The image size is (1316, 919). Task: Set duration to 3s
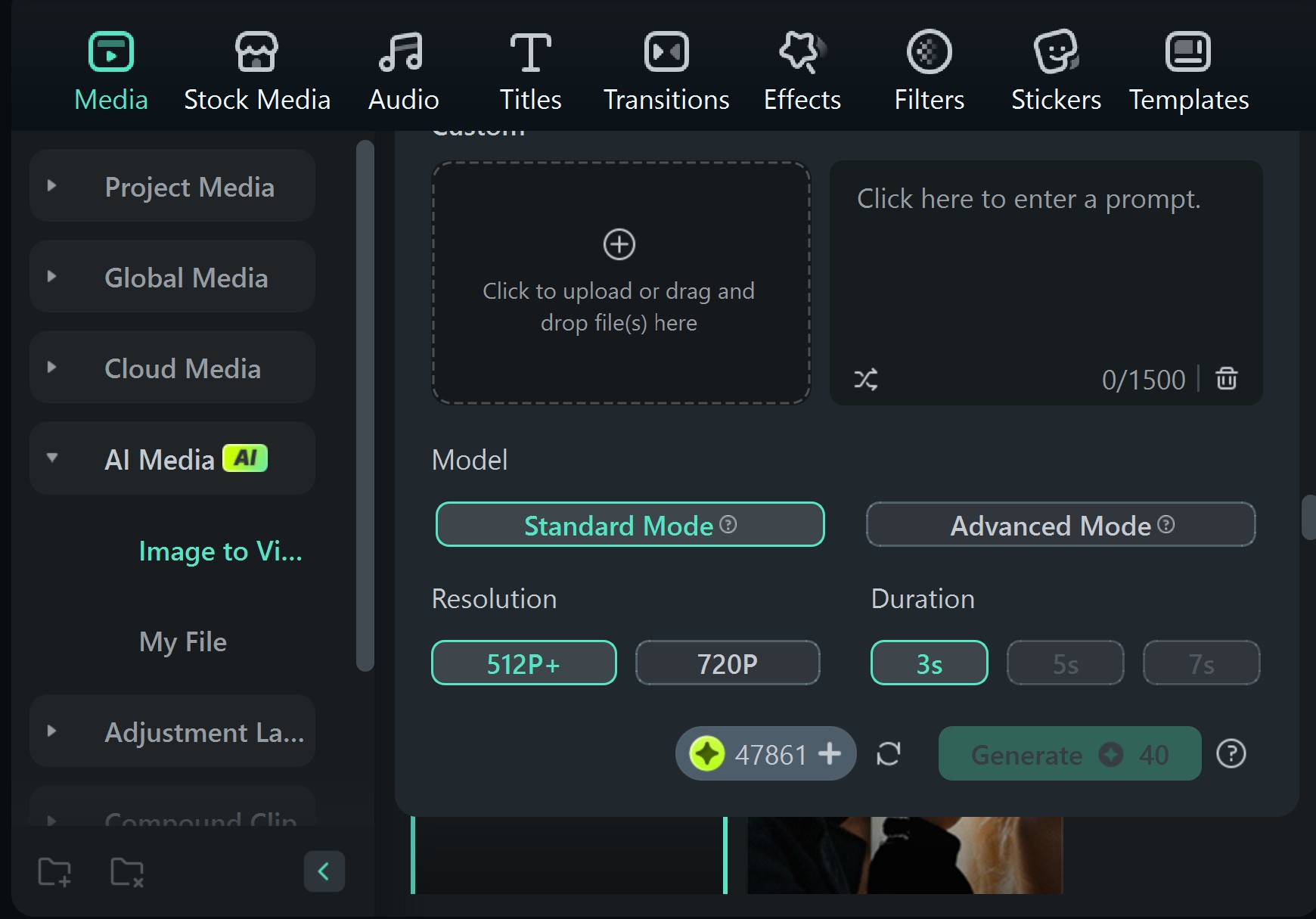[930, 663]
